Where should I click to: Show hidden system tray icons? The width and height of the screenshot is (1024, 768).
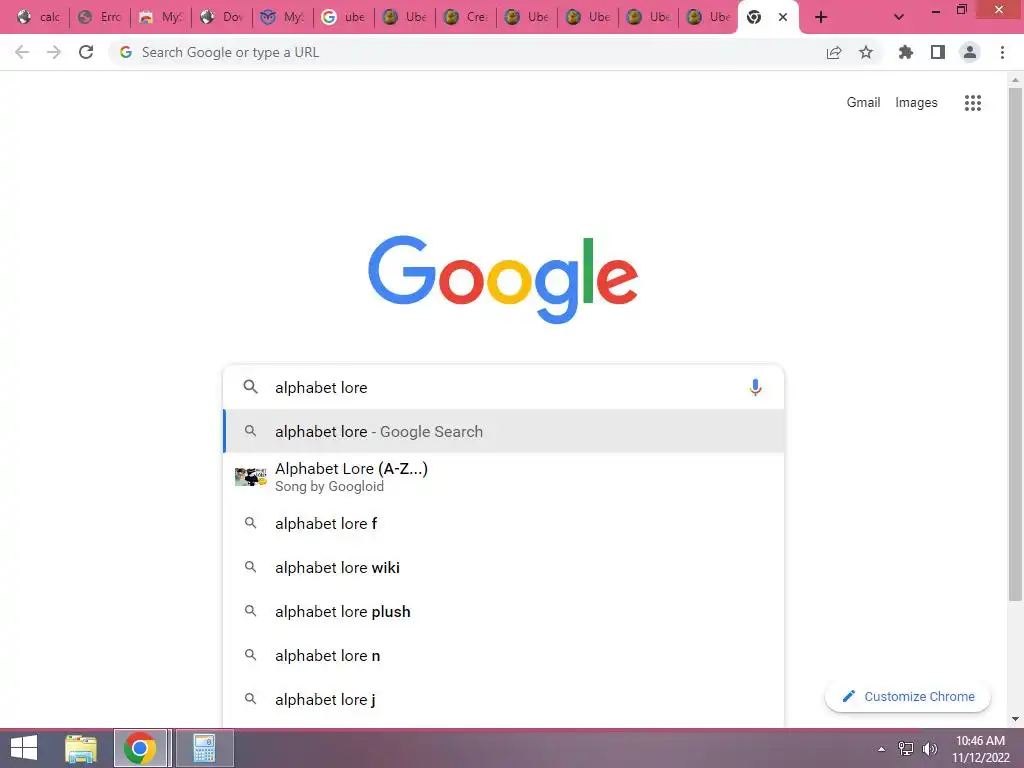(882, 749)
